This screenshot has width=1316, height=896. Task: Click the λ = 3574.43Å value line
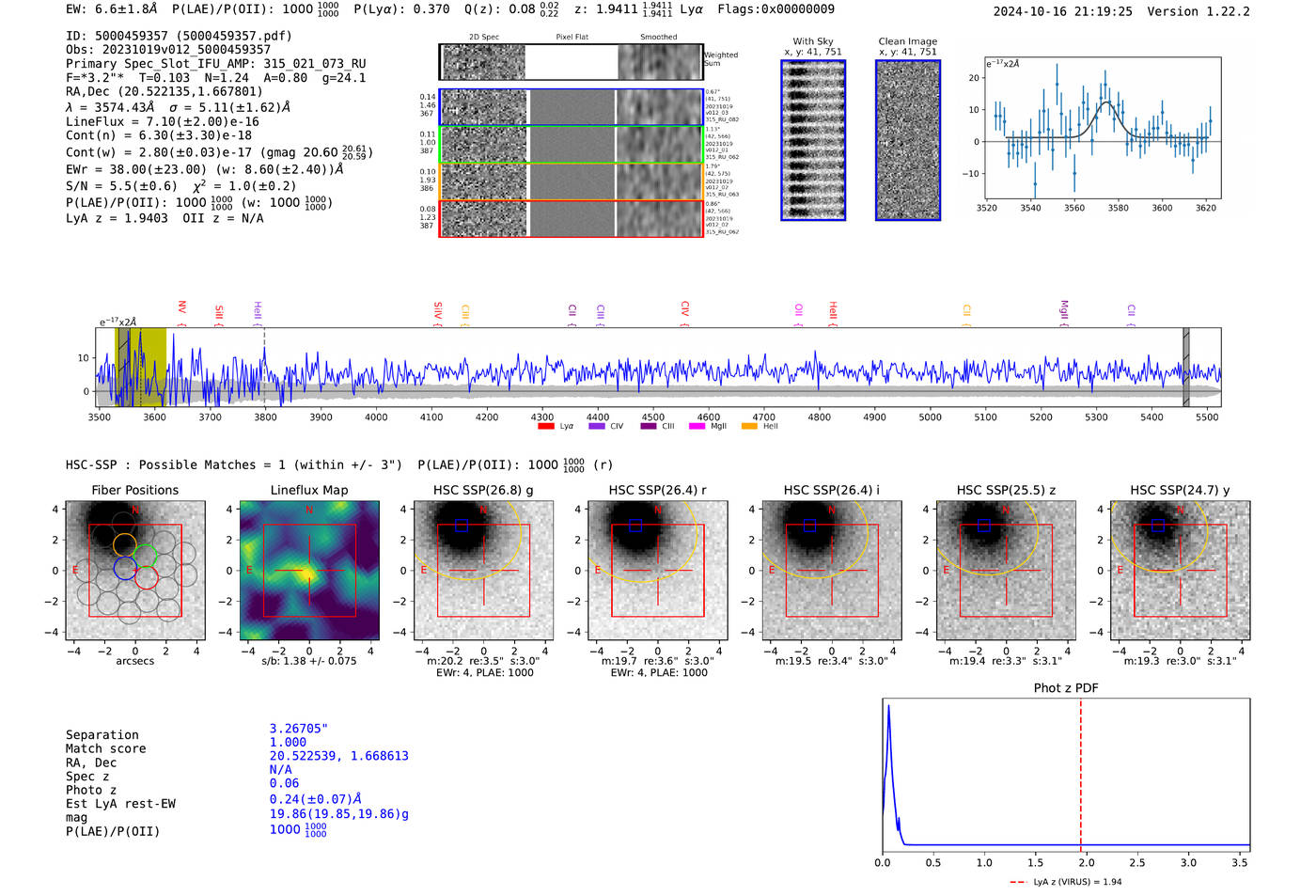pos(178,107)
